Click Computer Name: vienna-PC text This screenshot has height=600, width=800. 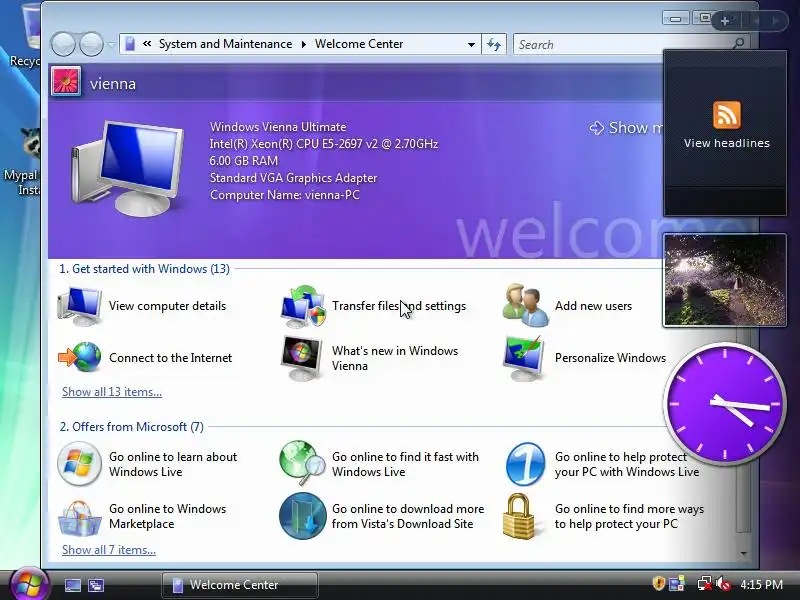285,195
